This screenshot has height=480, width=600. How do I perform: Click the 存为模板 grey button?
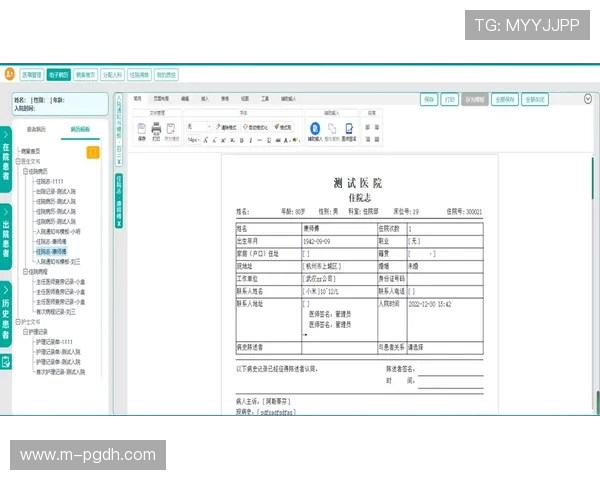474,100
